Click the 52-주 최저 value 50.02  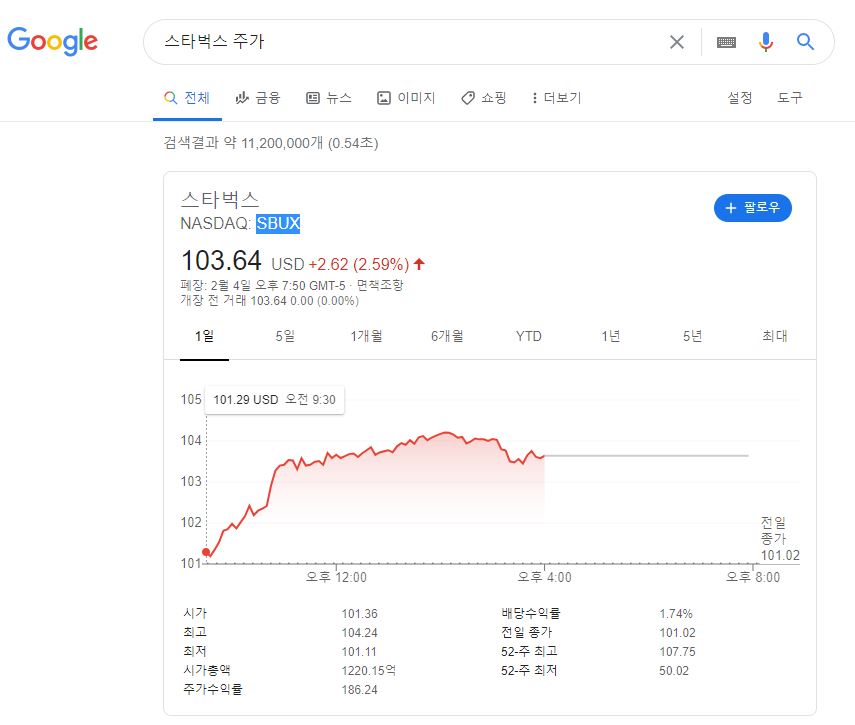pos(673,671)
